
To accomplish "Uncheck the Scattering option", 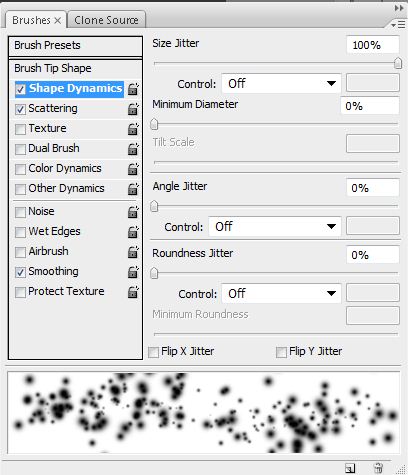I will point(20,109).
